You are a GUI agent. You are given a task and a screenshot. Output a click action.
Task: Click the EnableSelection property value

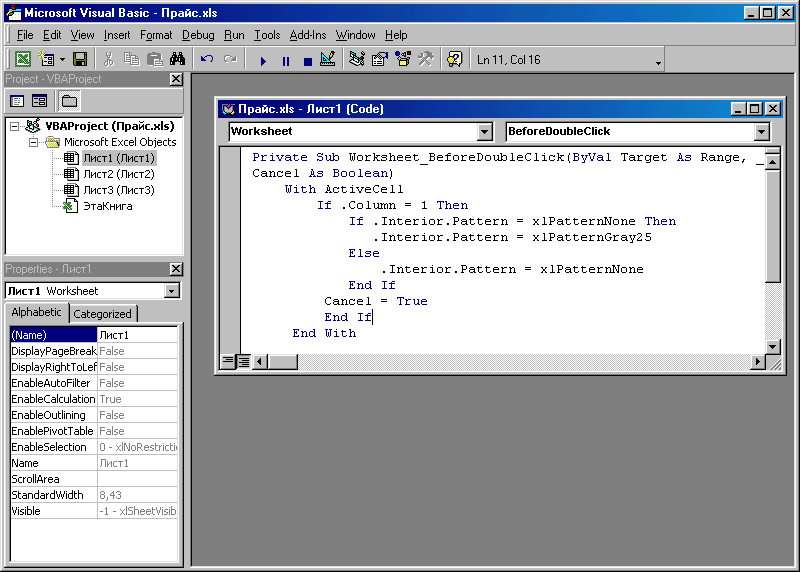[x=137, y=447]
